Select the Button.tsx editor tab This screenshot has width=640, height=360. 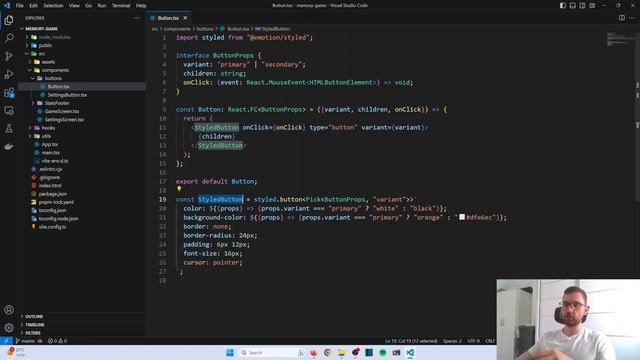(168, 18)
